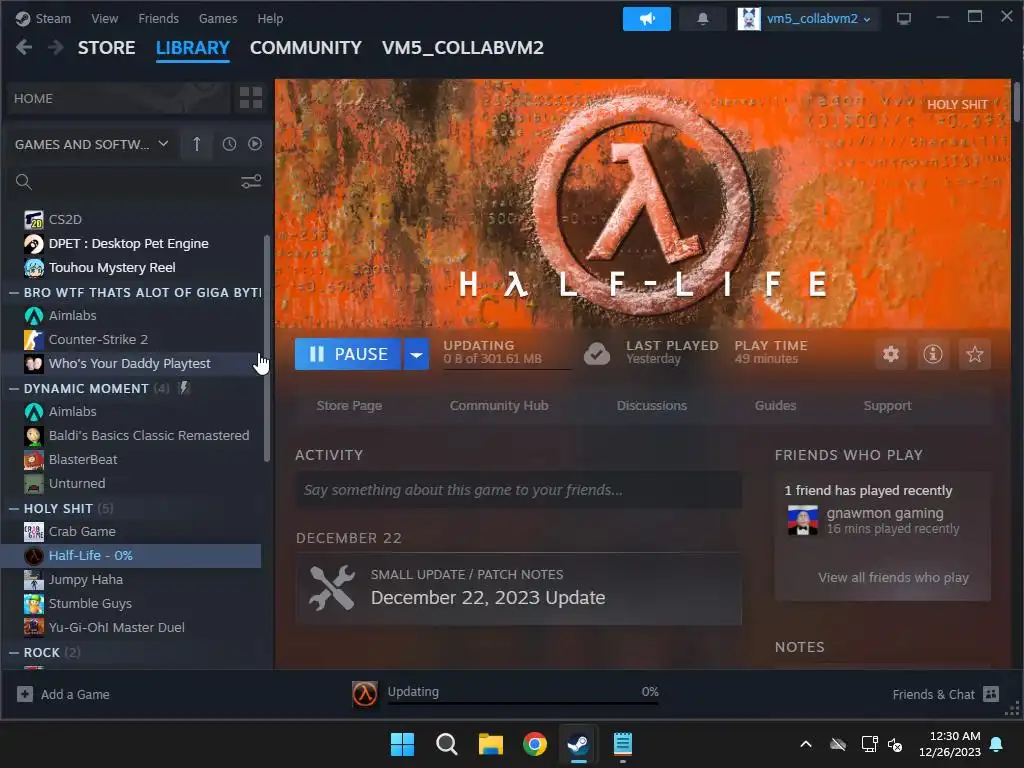Click the HOME button in sidebar
The height and width of the screenshot is (768, 1024).
pyautogui.click(x=119, y=99)
